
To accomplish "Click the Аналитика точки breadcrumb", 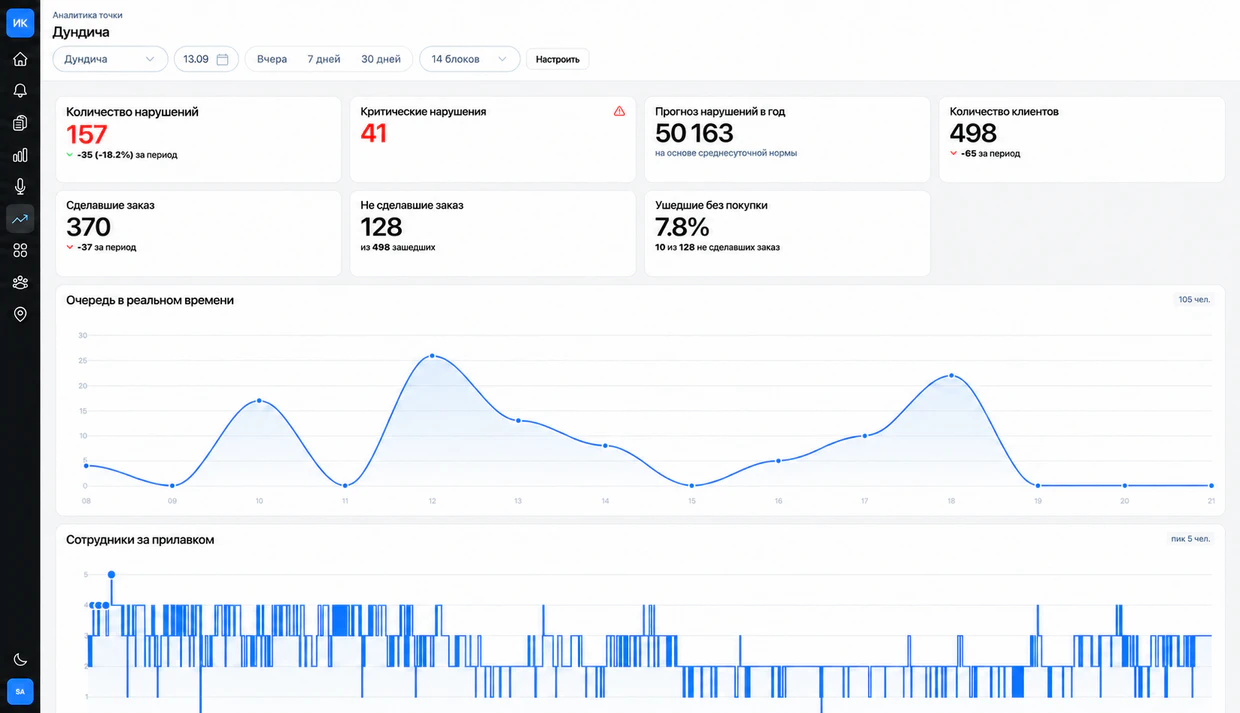I will (x=88, y=15).
